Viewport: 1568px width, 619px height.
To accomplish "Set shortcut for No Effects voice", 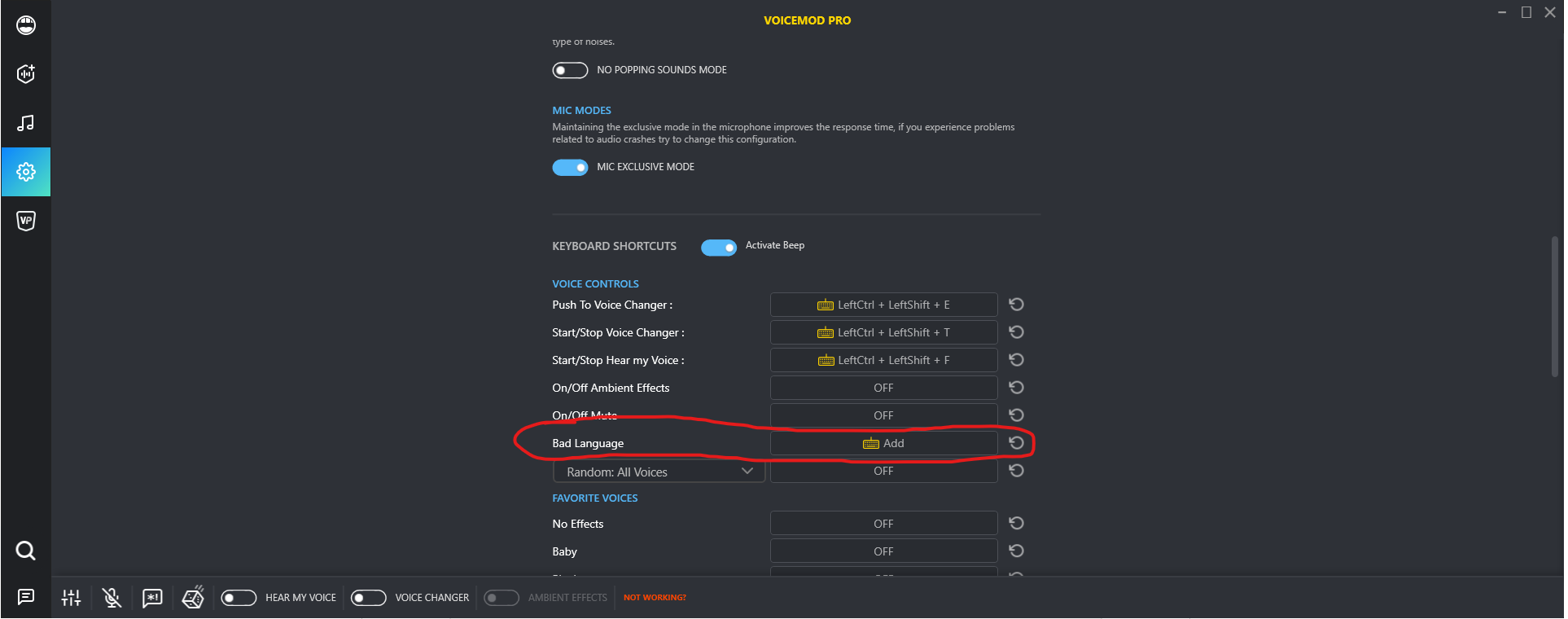I will 884,524.
